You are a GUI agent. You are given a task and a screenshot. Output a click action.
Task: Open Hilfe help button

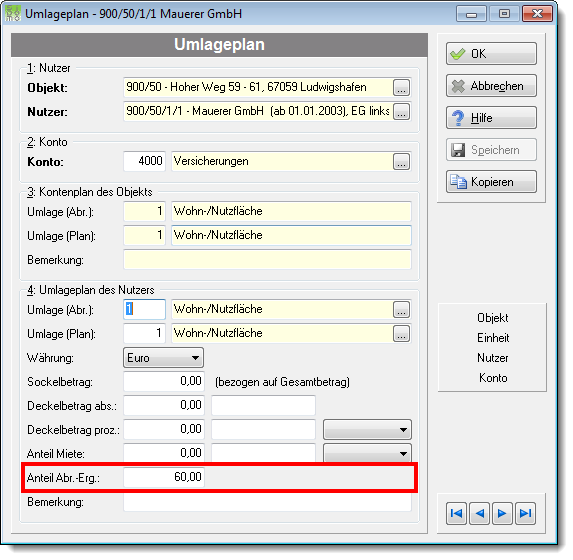pyautogui.click(x=491, y=118)
